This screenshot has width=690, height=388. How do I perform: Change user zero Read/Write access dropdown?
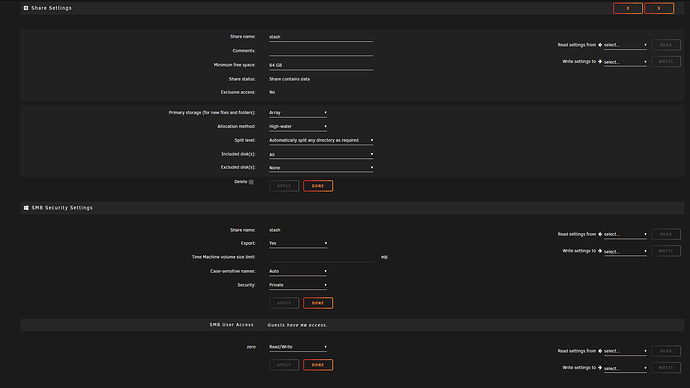click(x=298, y=347)
